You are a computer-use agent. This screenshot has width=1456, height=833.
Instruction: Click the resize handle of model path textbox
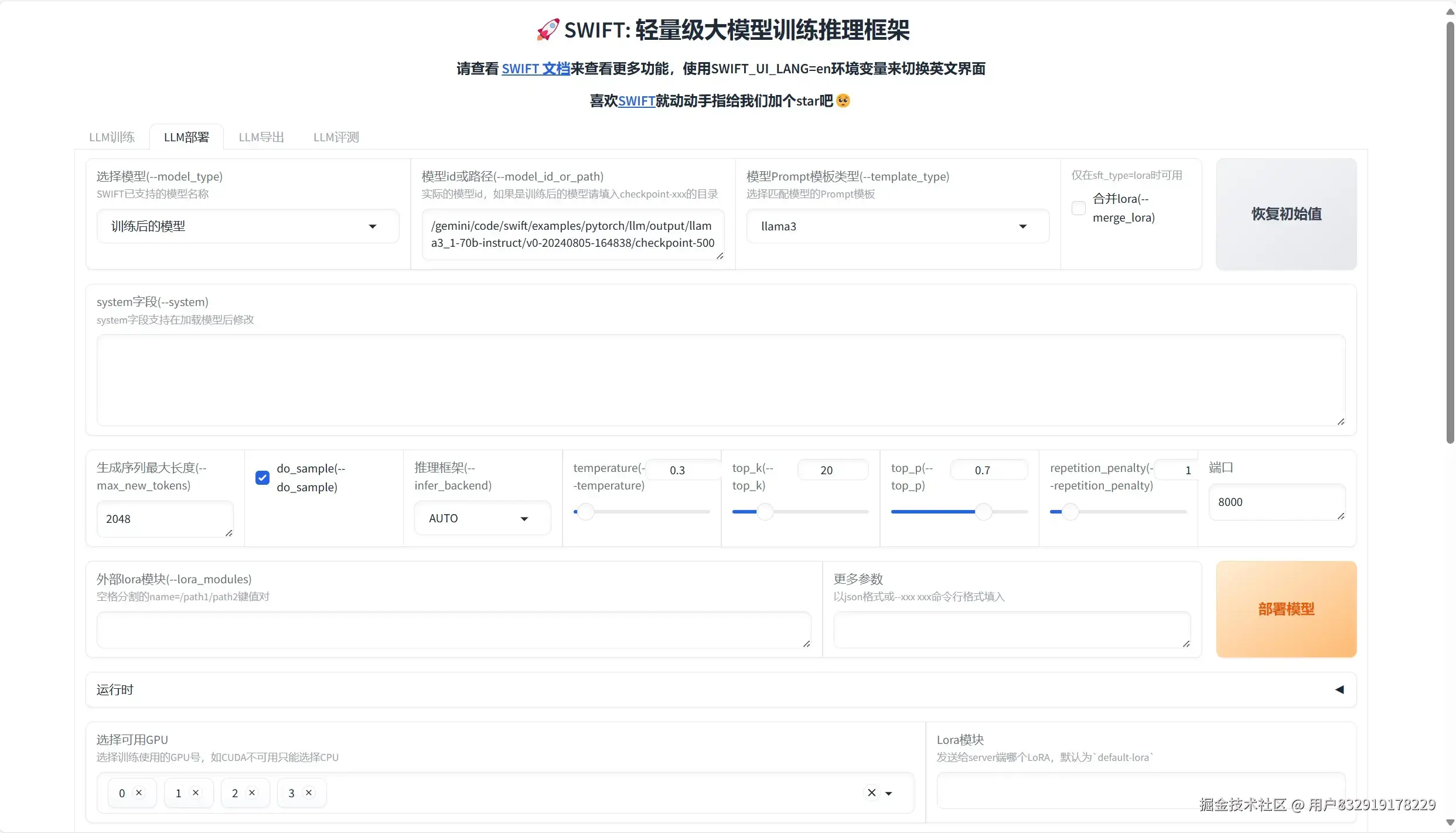tap(720, 256)
